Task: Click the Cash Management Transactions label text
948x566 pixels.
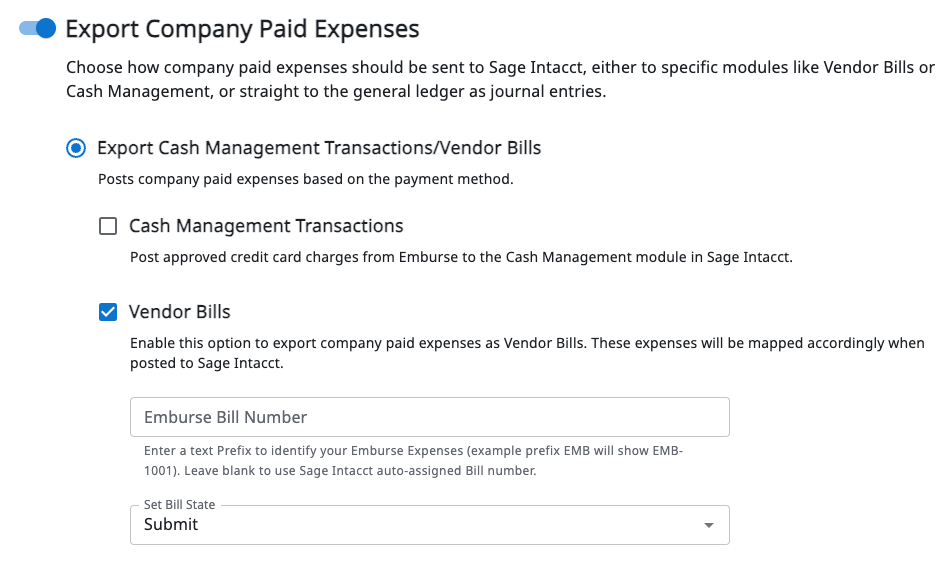Action: (266, 226)
